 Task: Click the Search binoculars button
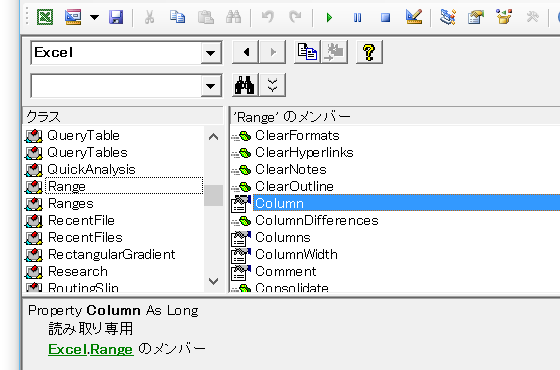click(x=245, y=85)
